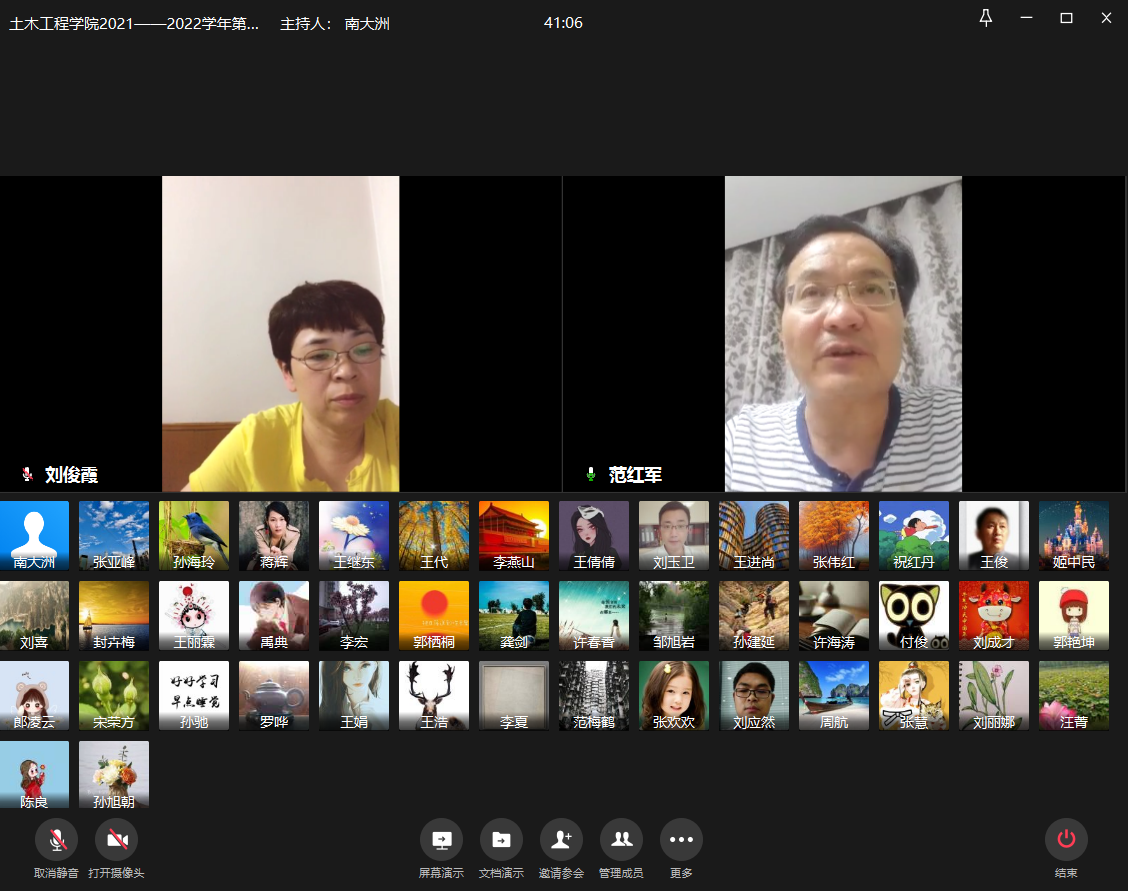Open 陈良 participant tile
Viewport: 1128px width, 891px height.
click(35, 775)
